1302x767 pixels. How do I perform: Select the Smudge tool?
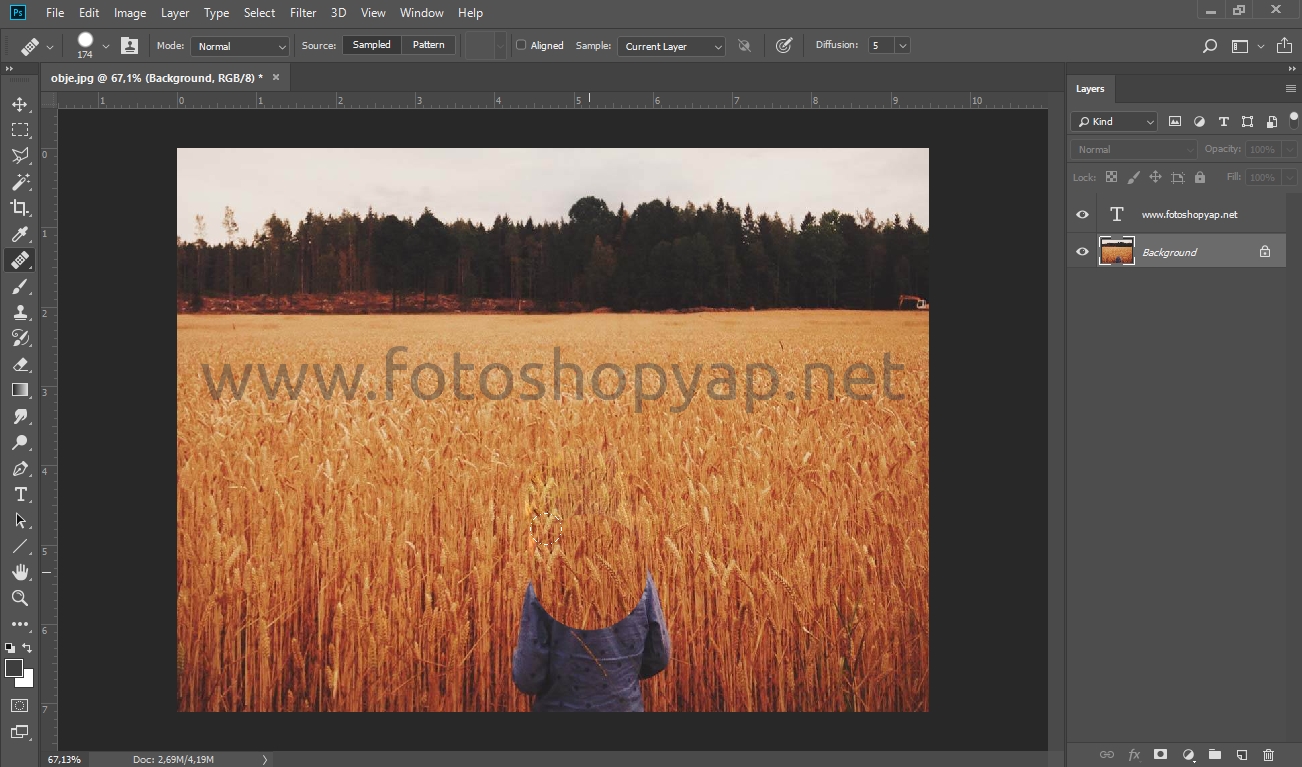coord(20,416)
